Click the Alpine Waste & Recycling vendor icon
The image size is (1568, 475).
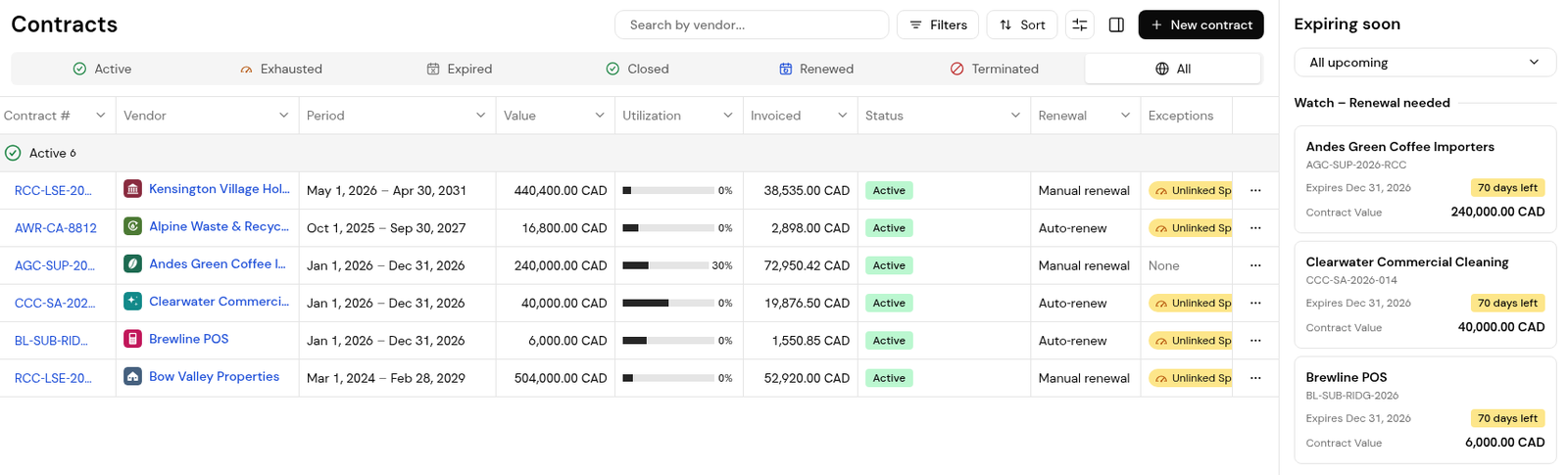pyautogui.click(x=132, y=226)
